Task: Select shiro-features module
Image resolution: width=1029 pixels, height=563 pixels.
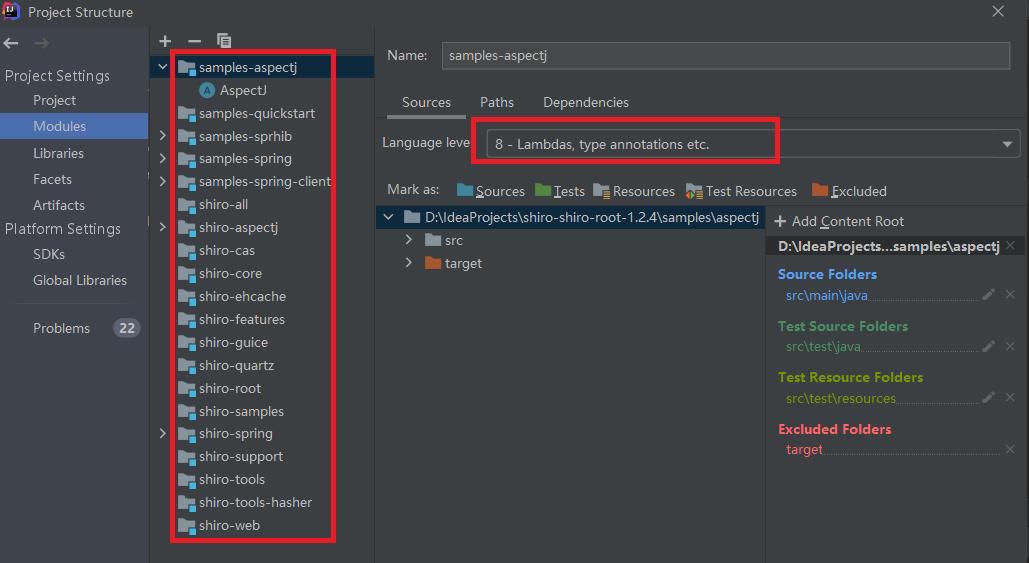Action: pyautogui.click(x=242, y=320)
